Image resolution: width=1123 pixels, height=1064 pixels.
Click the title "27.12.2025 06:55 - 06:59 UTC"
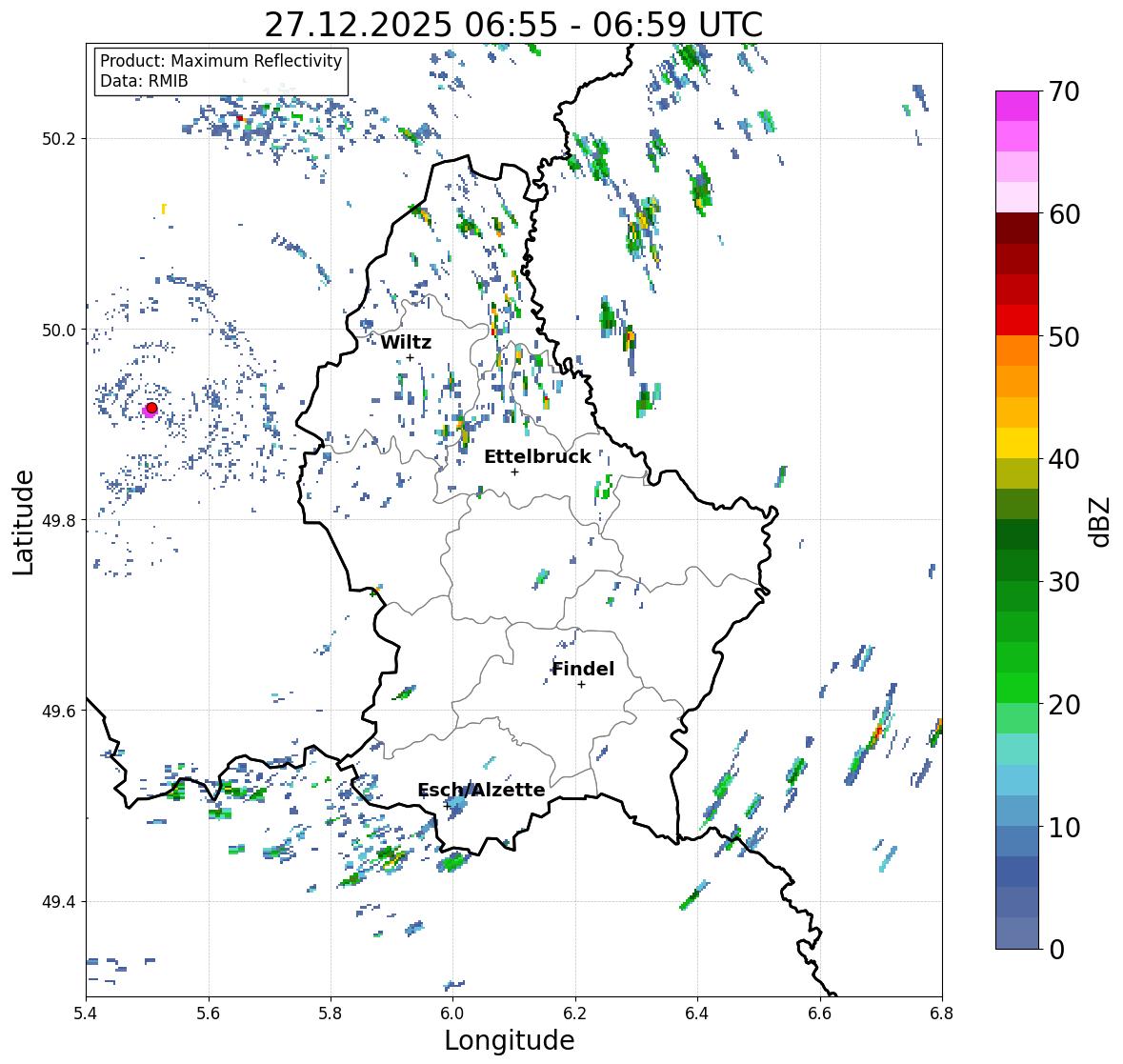pyautogui.click(x=513, y=25)
